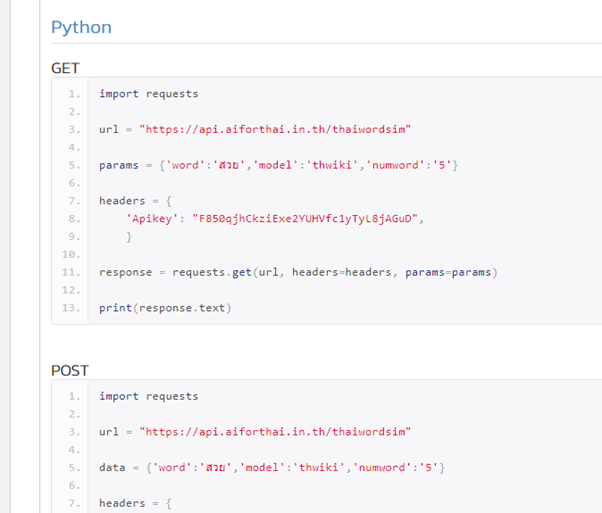Click the thaiwordsim URL string in the POST code
The height and width of the screenshot is (513, 602).
click(x=275, y=432)
